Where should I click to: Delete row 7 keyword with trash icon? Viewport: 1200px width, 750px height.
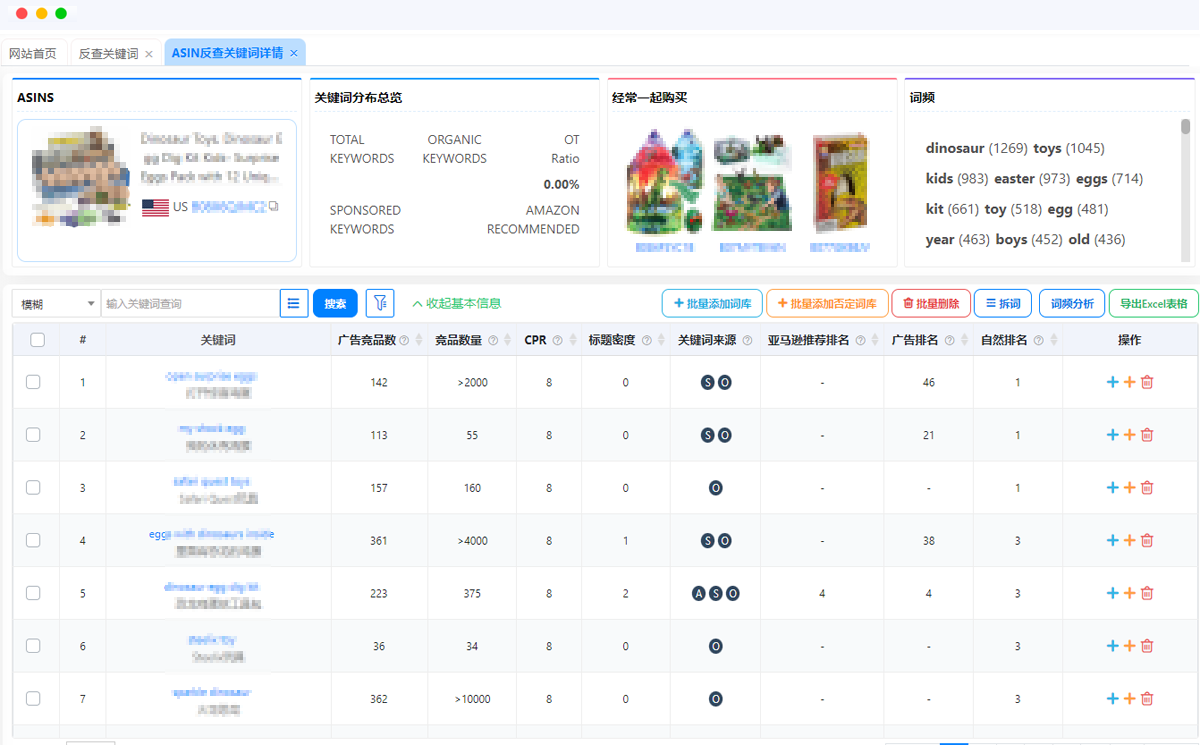click(x=1147, y=699)
